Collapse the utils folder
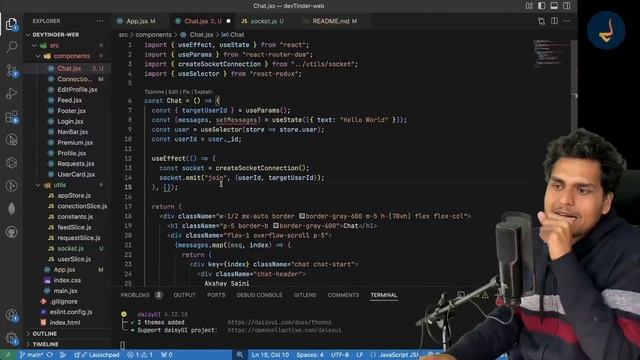This screenshot has width=640, height=360. coord(60,185)
